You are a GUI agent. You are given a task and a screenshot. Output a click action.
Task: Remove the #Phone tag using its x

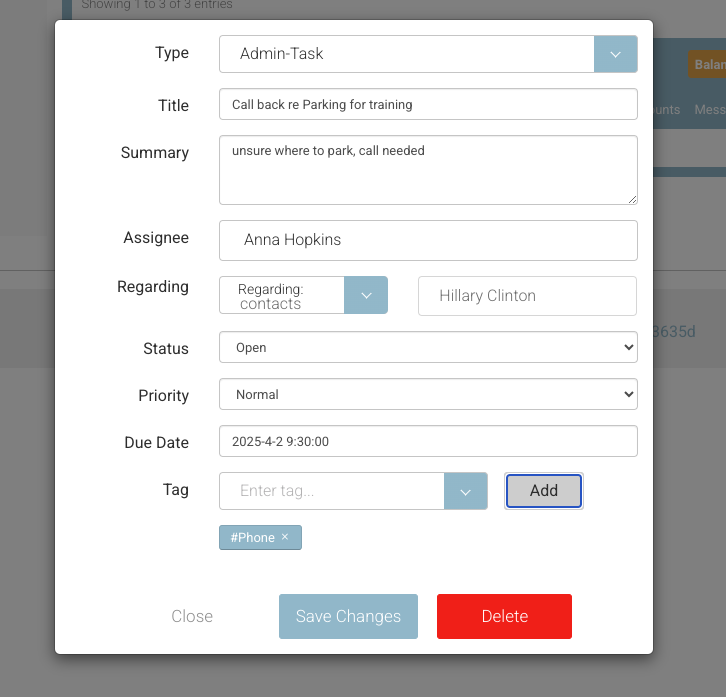(285, 537)
